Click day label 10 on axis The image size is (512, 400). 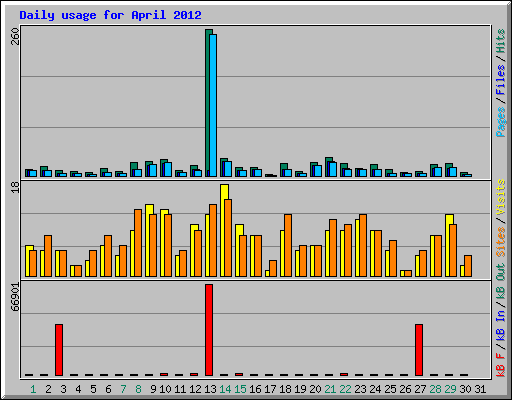165,389
